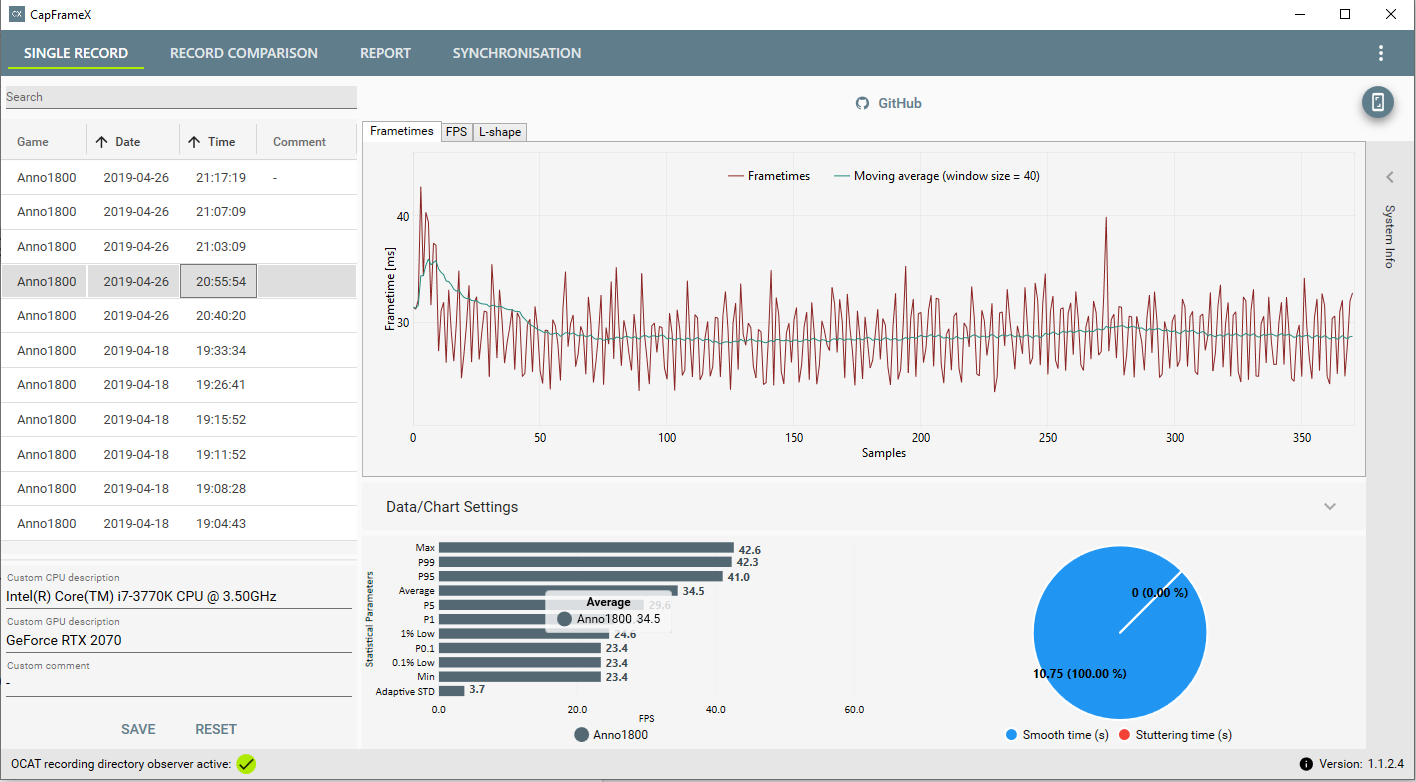Toggle the Moving average legend swatch

pyautogui.click(x=840, y=176)
